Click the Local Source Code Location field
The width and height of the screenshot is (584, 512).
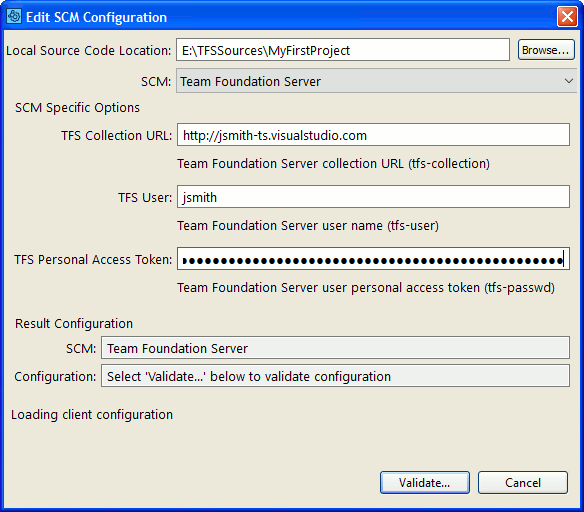(343, 50)
